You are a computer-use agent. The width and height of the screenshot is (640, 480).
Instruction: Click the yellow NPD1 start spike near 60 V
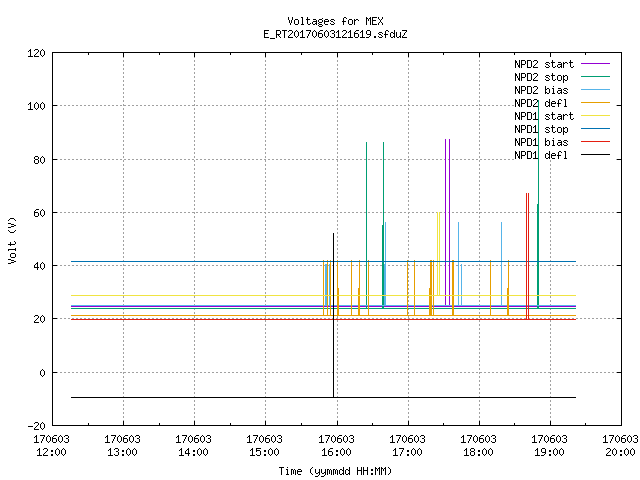click(x=438, y=253)
